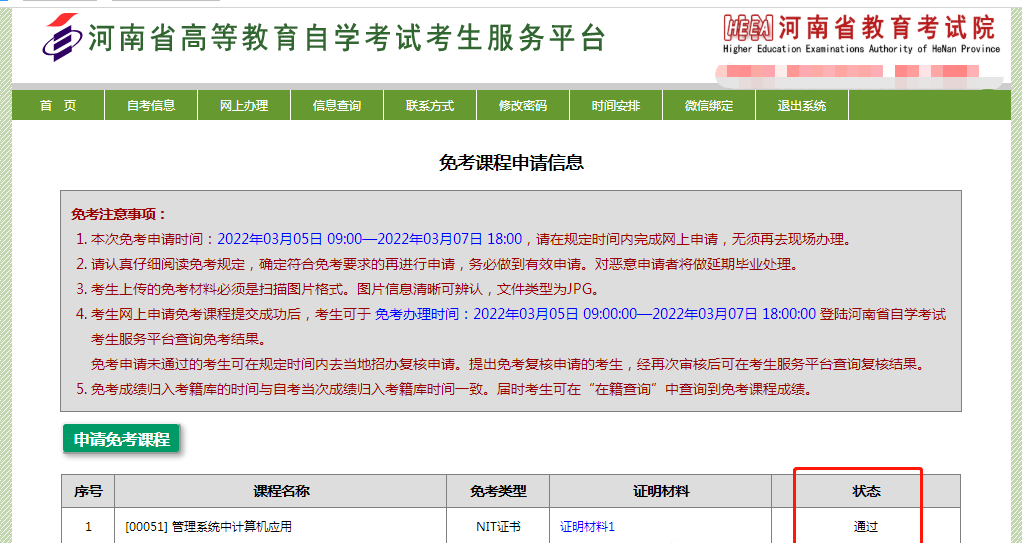Log out via 退出系统
The image size is (1022, 543).
point(802,106)
